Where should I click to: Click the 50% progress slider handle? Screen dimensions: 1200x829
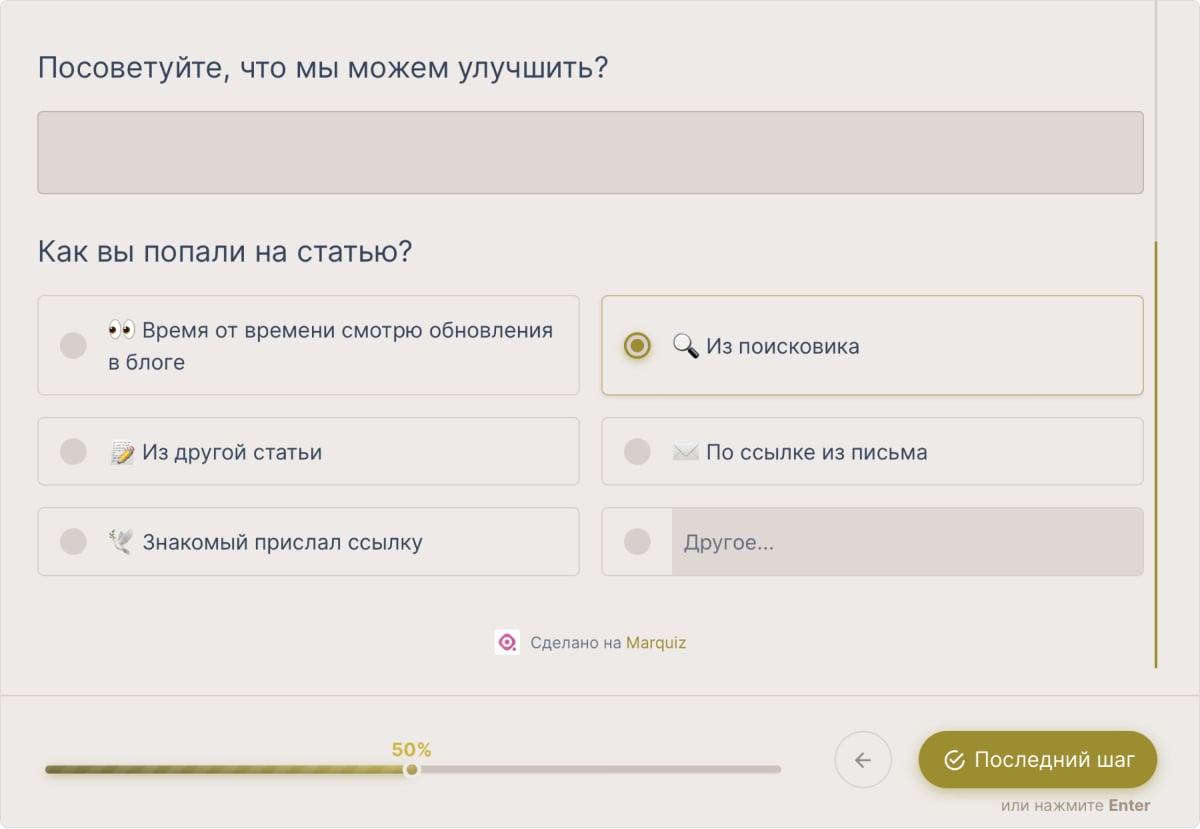pos(411,770)
